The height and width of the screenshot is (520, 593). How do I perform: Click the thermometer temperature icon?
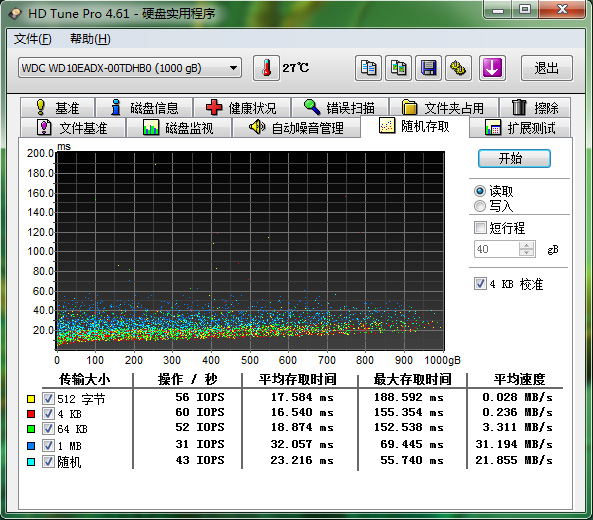click(267, 68)
